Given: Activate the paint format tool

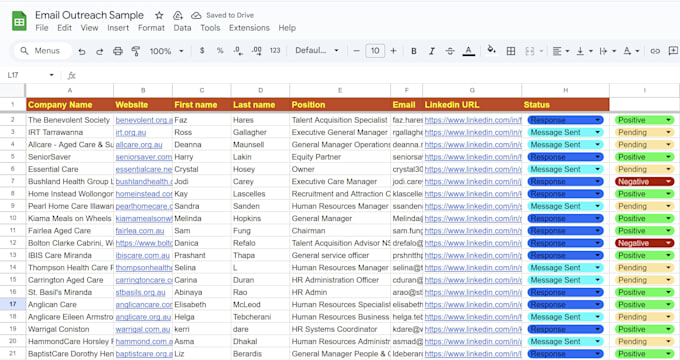Looking at the screenshot, I should pos(136,51).
